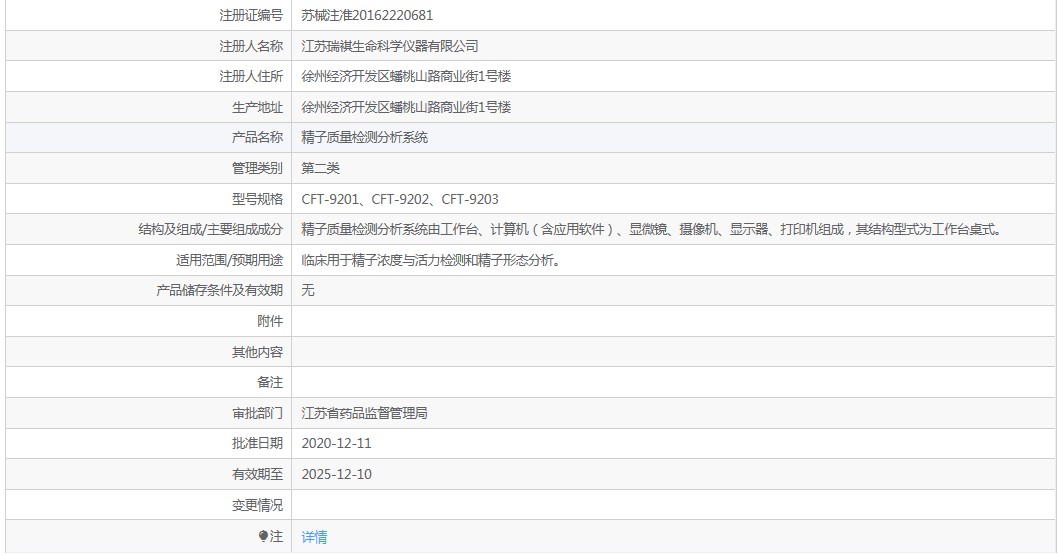Click the 附件 label
Screen dimensions: 1059x555
click(x=270, y=321)
